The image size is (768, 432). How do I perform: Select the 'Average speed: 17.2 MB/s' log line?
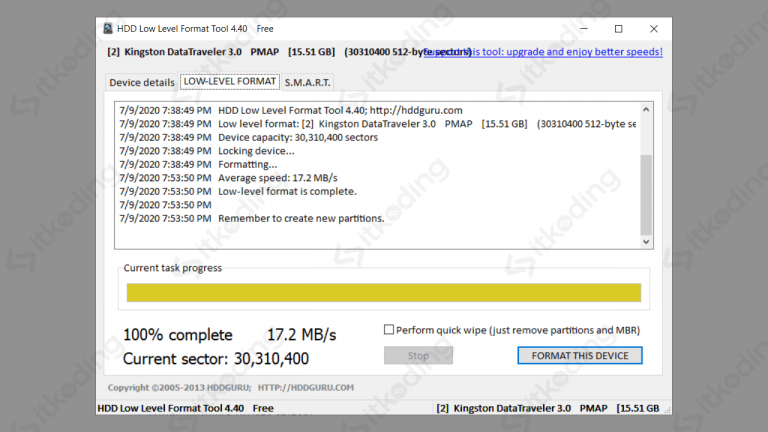tap(277, 177)
